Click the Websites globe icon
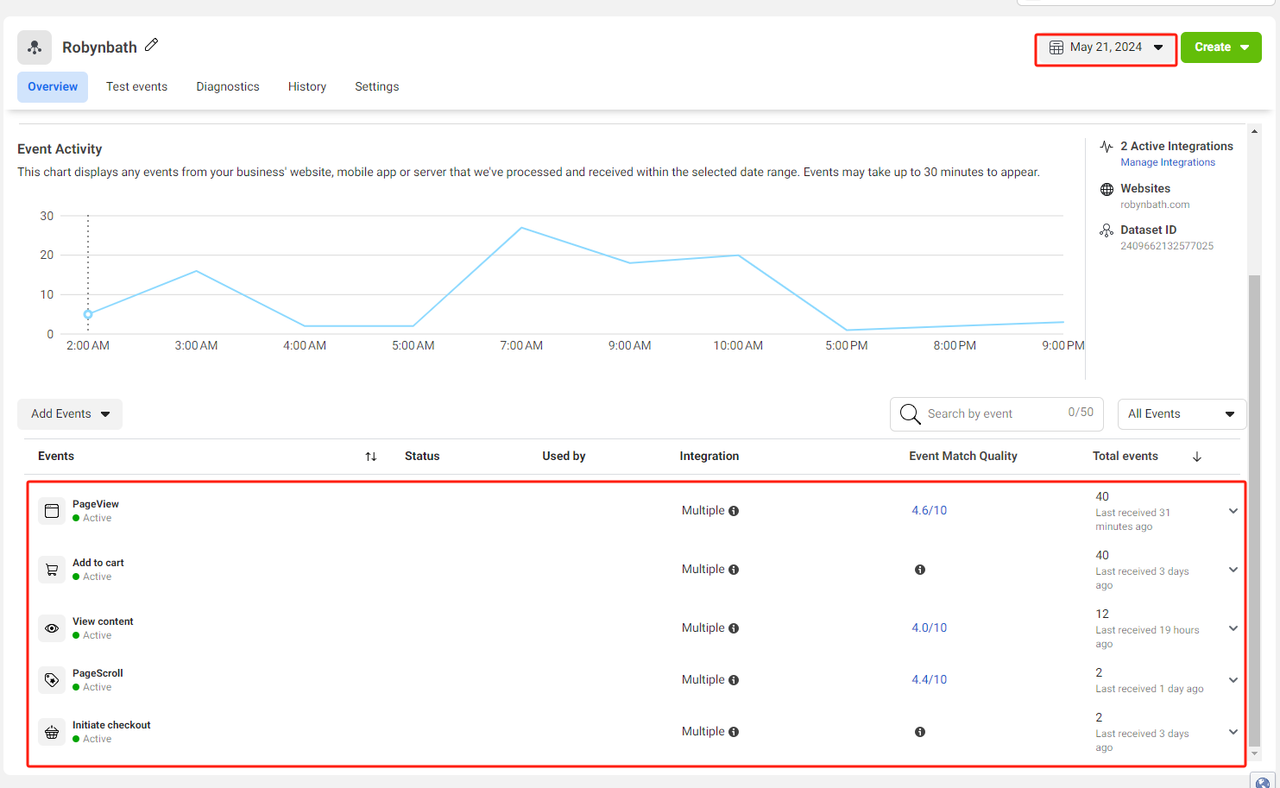1280x788 pixels. pyautogui.click(x=1106, y=189)
